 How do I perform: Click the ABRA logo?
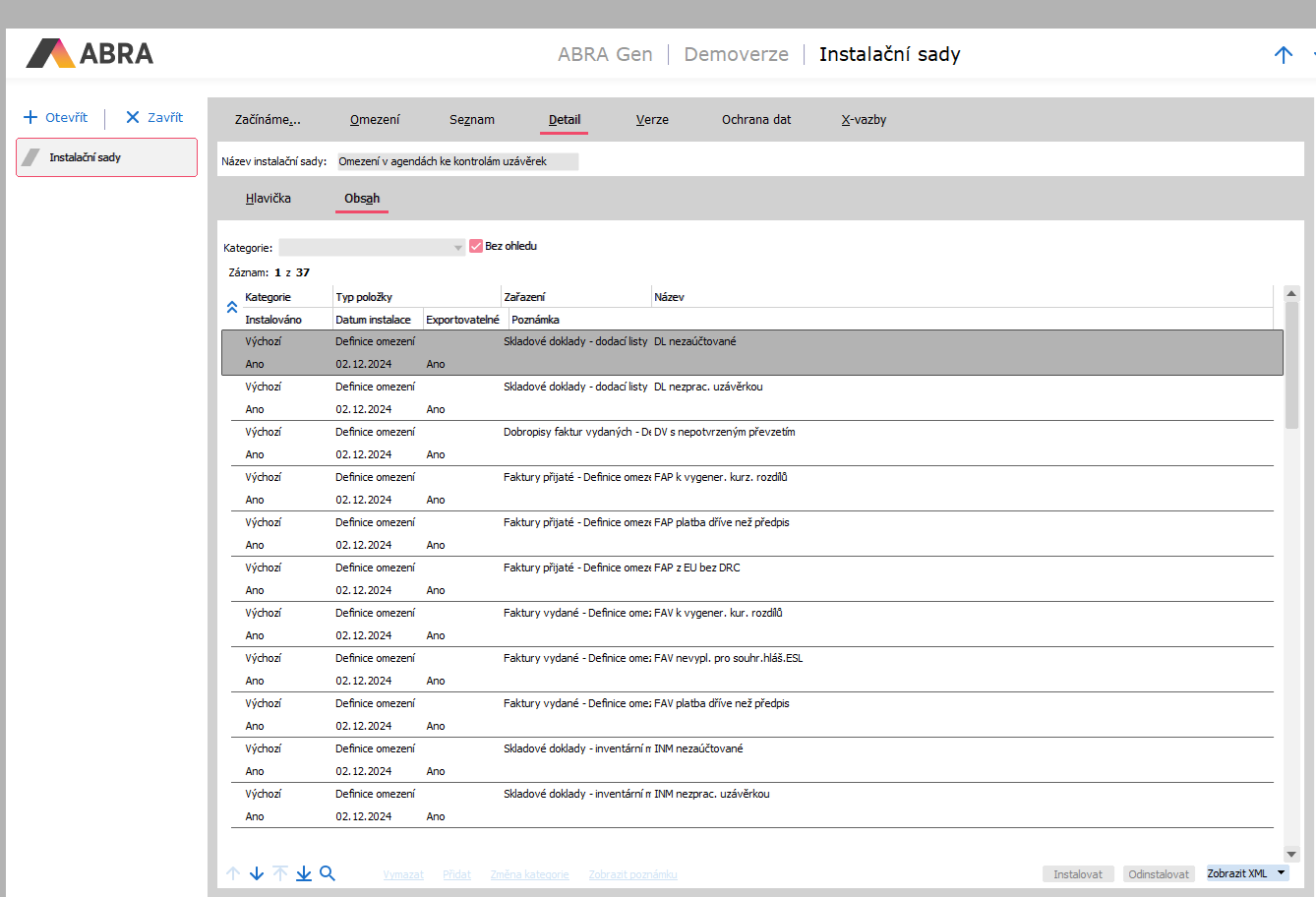90,53
